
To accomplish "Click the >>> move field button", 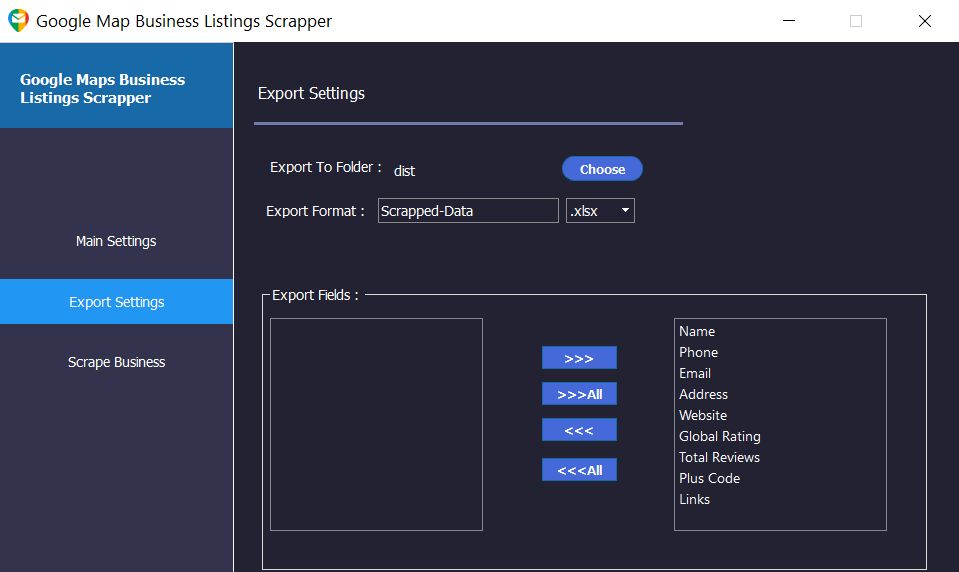I will tap(579, 358).
